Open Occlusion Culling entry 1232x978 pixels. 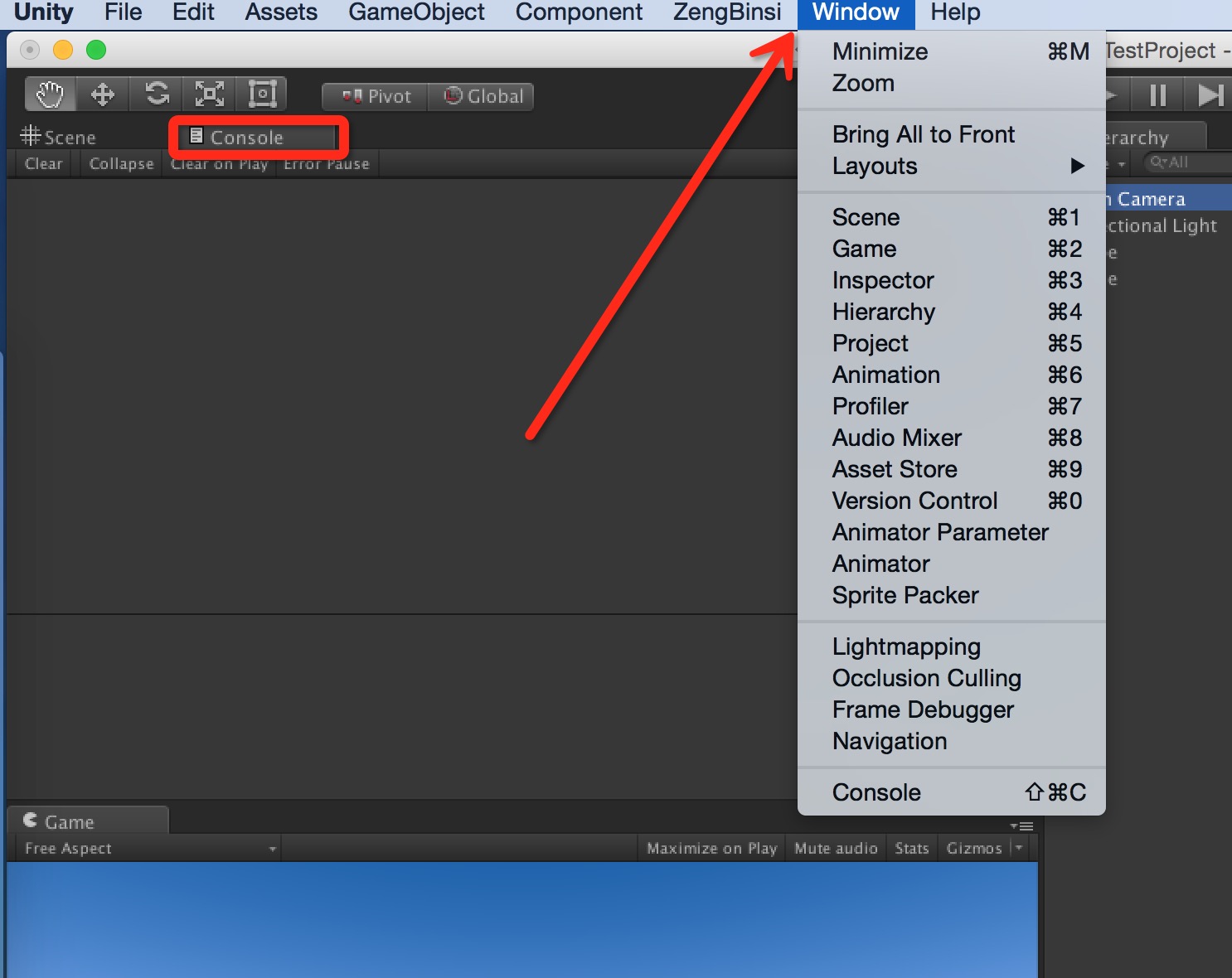[x=952, y=678]
